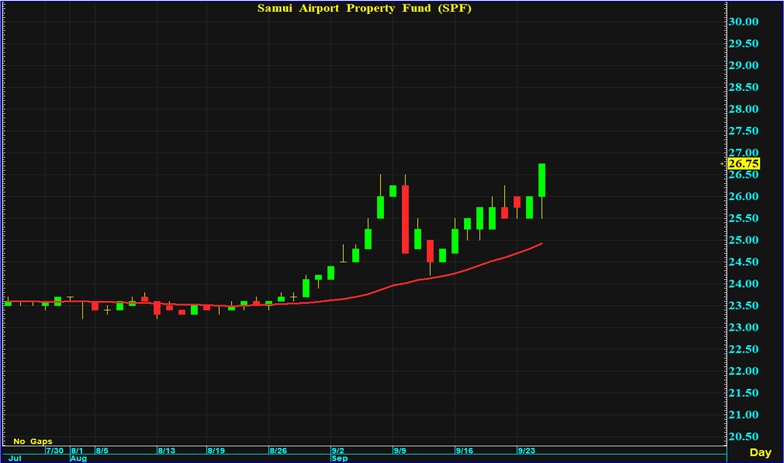Click the 27.50 price axis label
This screenshot has width=784, height=463.
[744, 131]
